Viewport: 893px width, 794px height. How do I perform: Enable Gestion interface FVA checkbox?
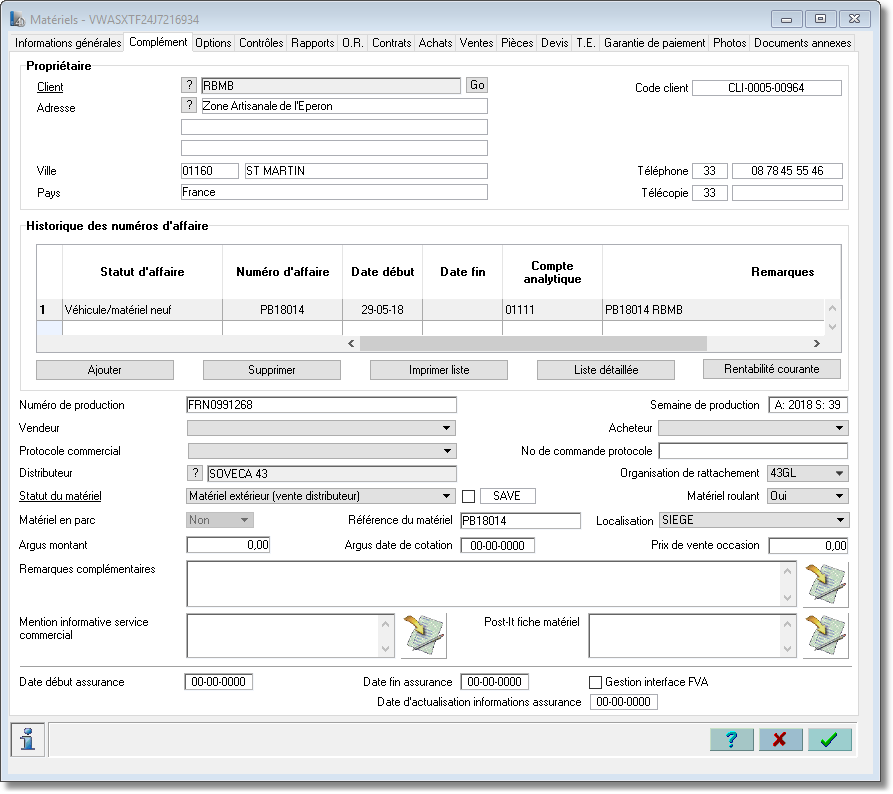click(x=595, y=682)
